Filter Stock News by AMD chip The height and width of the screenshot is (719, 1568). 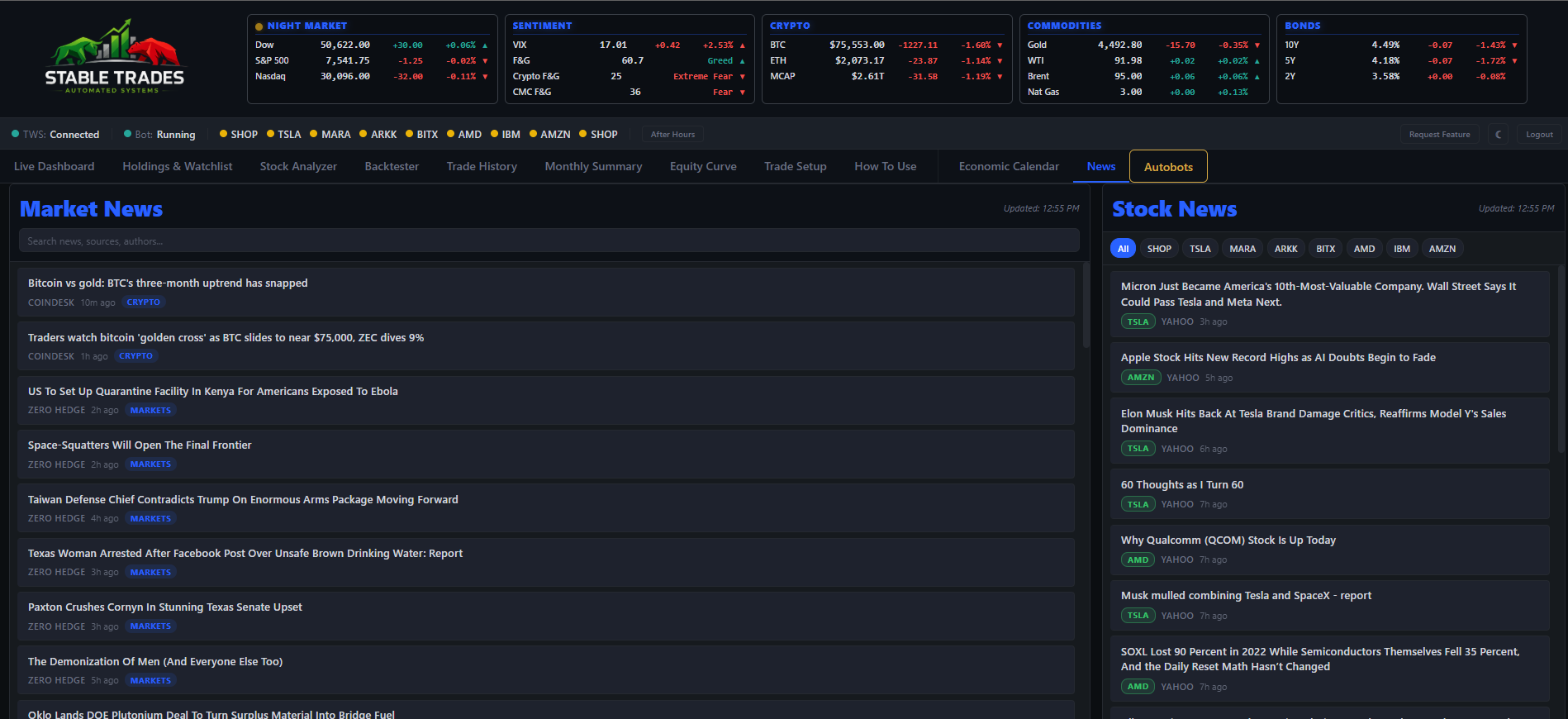1364,249
